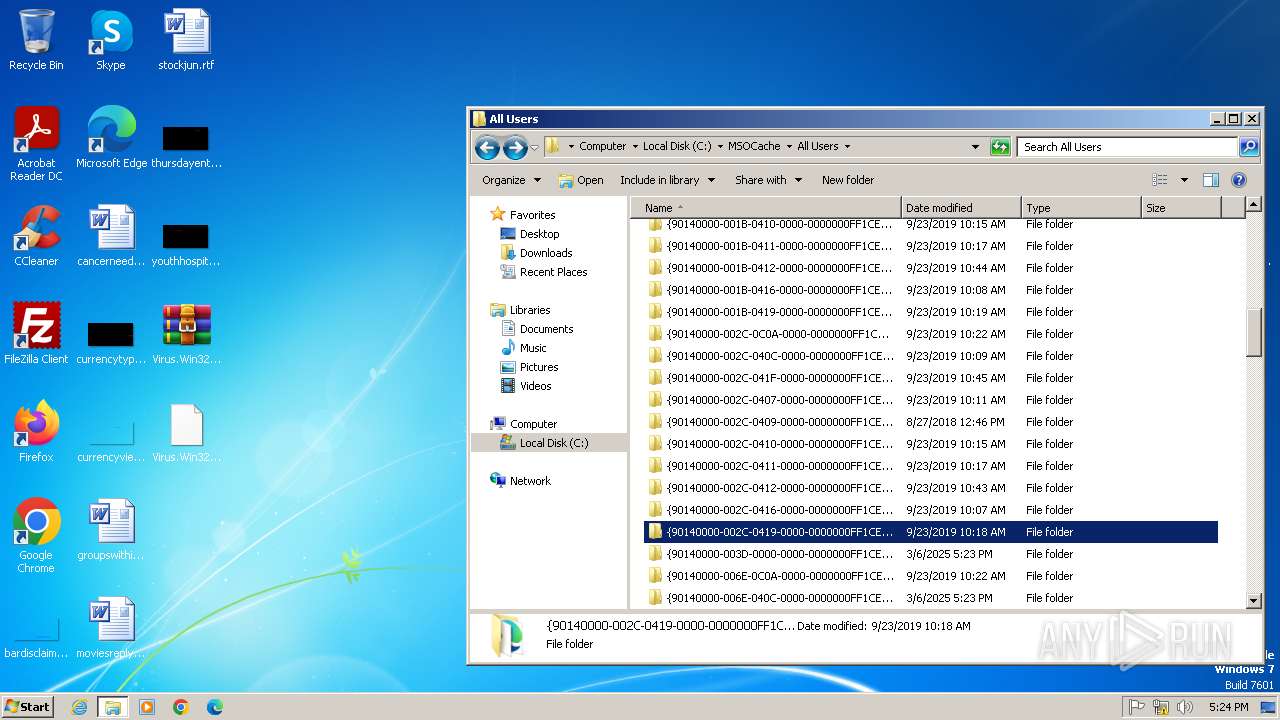Click the Chrome taskbar icon

click(x=181, y=707)
